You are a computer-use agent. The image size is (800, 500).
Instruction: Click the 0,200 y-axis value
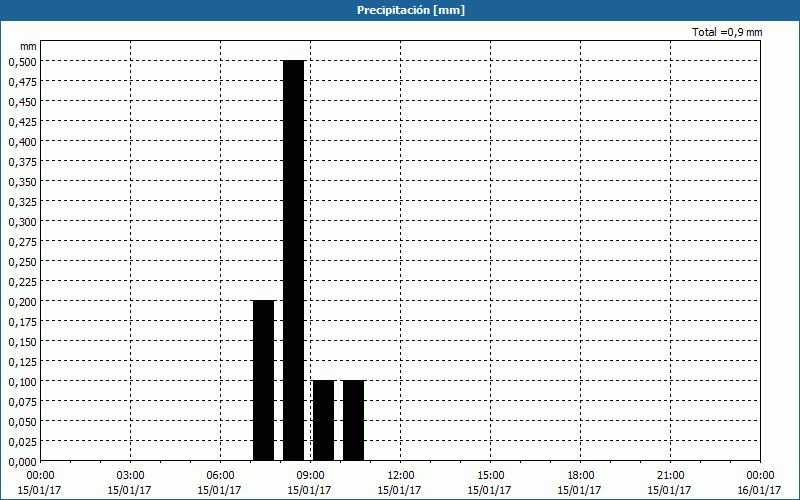click(22, 302)
